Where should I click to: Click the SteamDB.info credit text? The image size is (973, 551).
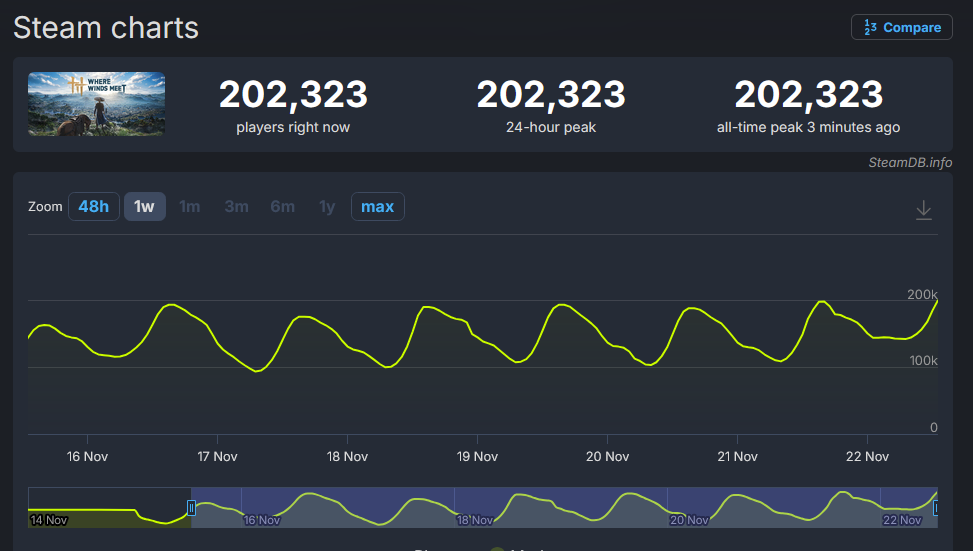(x=910, y=163)
